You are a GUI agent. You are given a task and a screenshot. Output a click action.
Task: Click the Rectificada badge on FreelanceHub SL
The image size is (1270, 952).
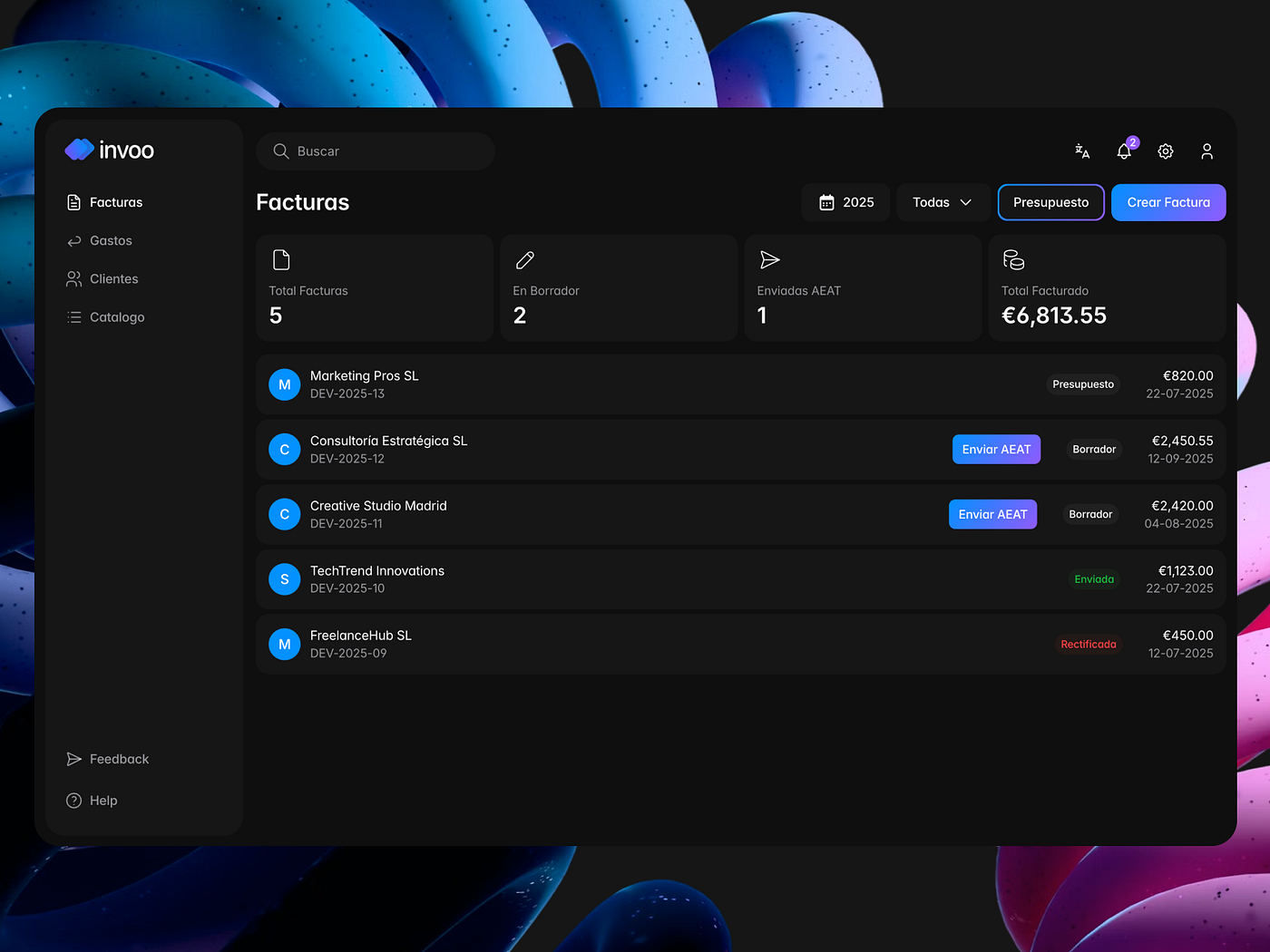[x=1089, y=644]
